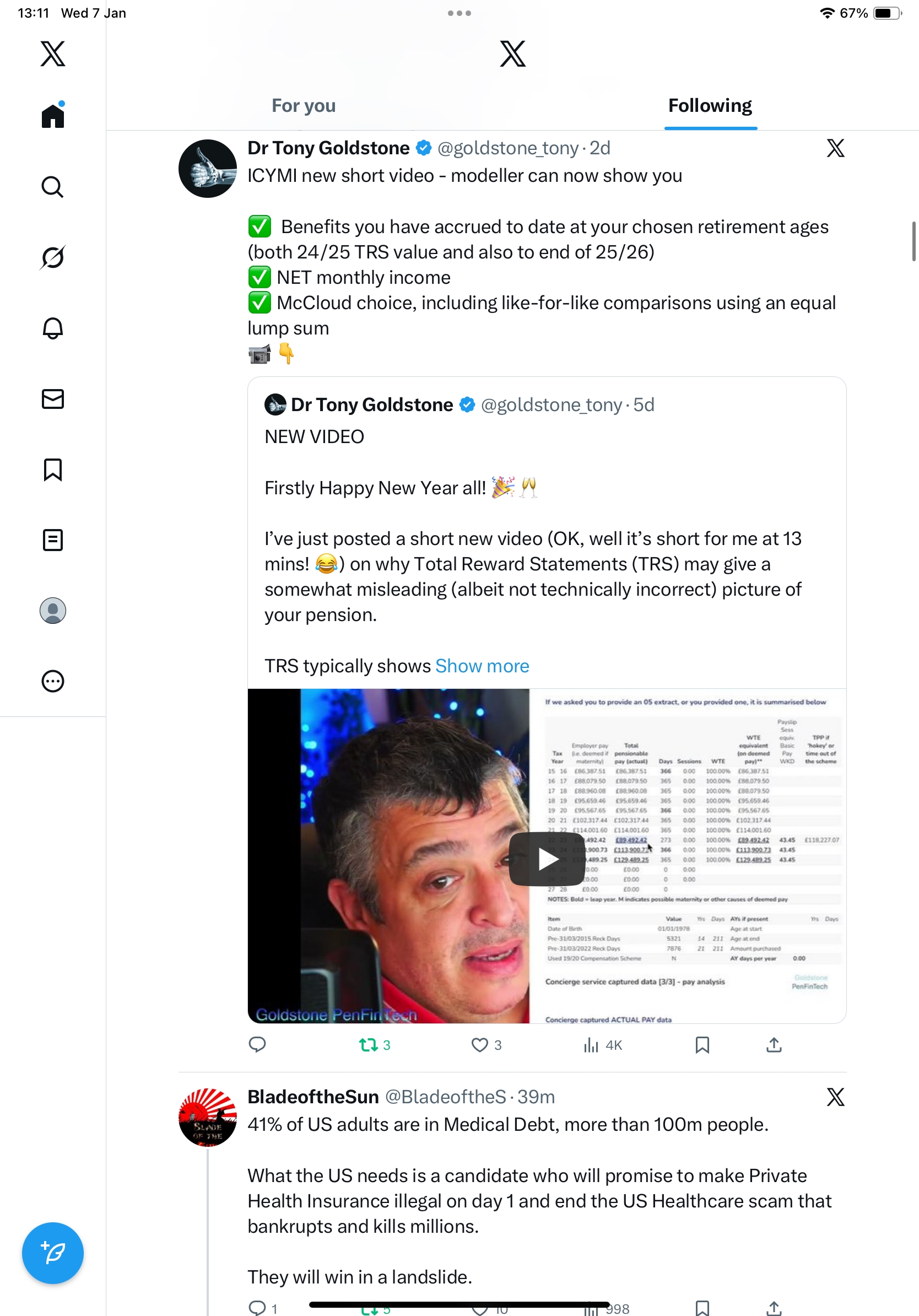919x1316 pixels.
Task: Select the Following tab
Action: tap(710, 105)
